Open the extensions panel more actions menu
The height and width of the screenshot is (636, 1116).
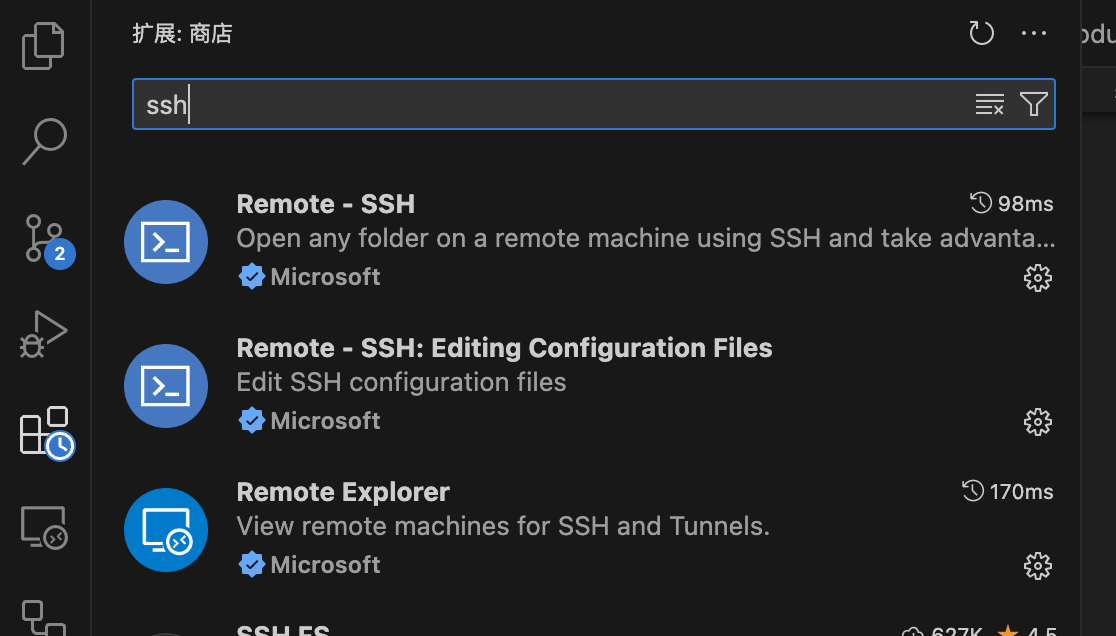[1034, 34]
